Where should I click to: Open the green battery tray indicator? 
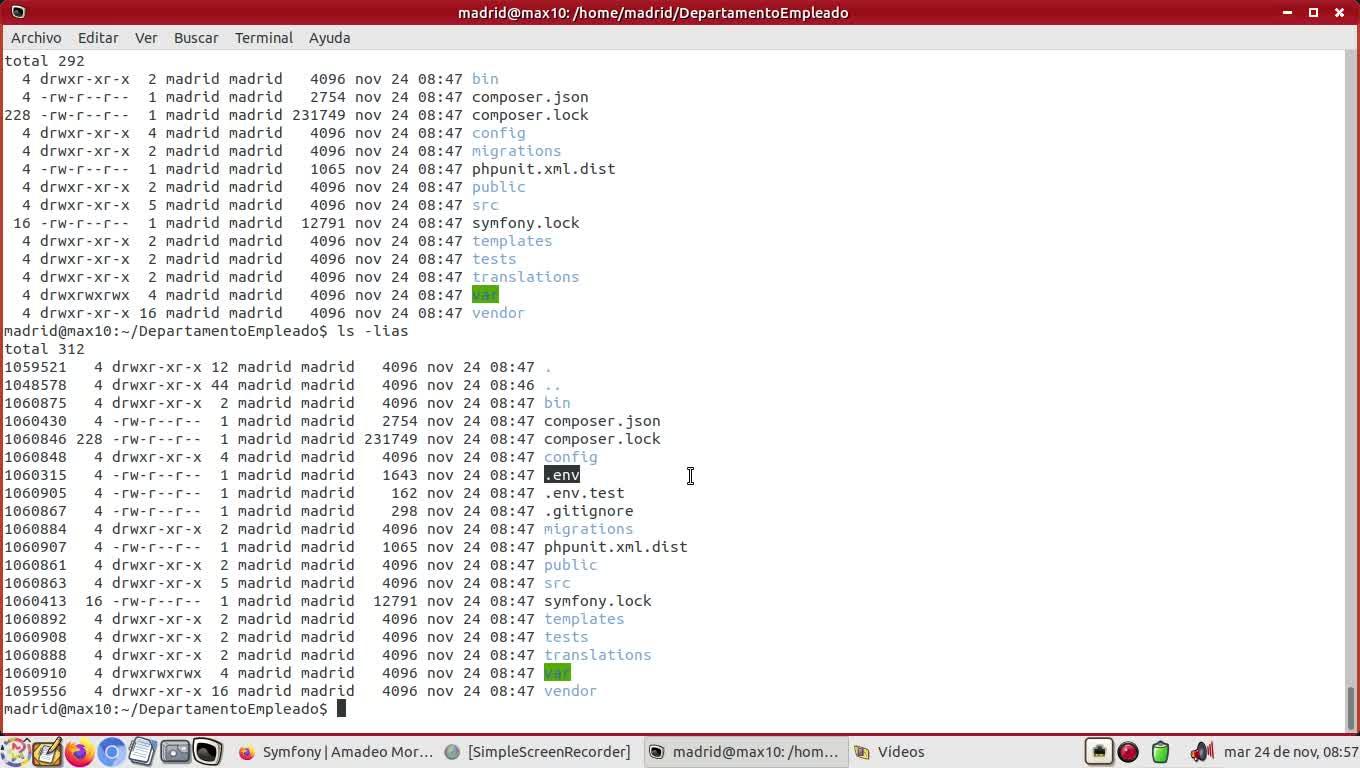1160,752
